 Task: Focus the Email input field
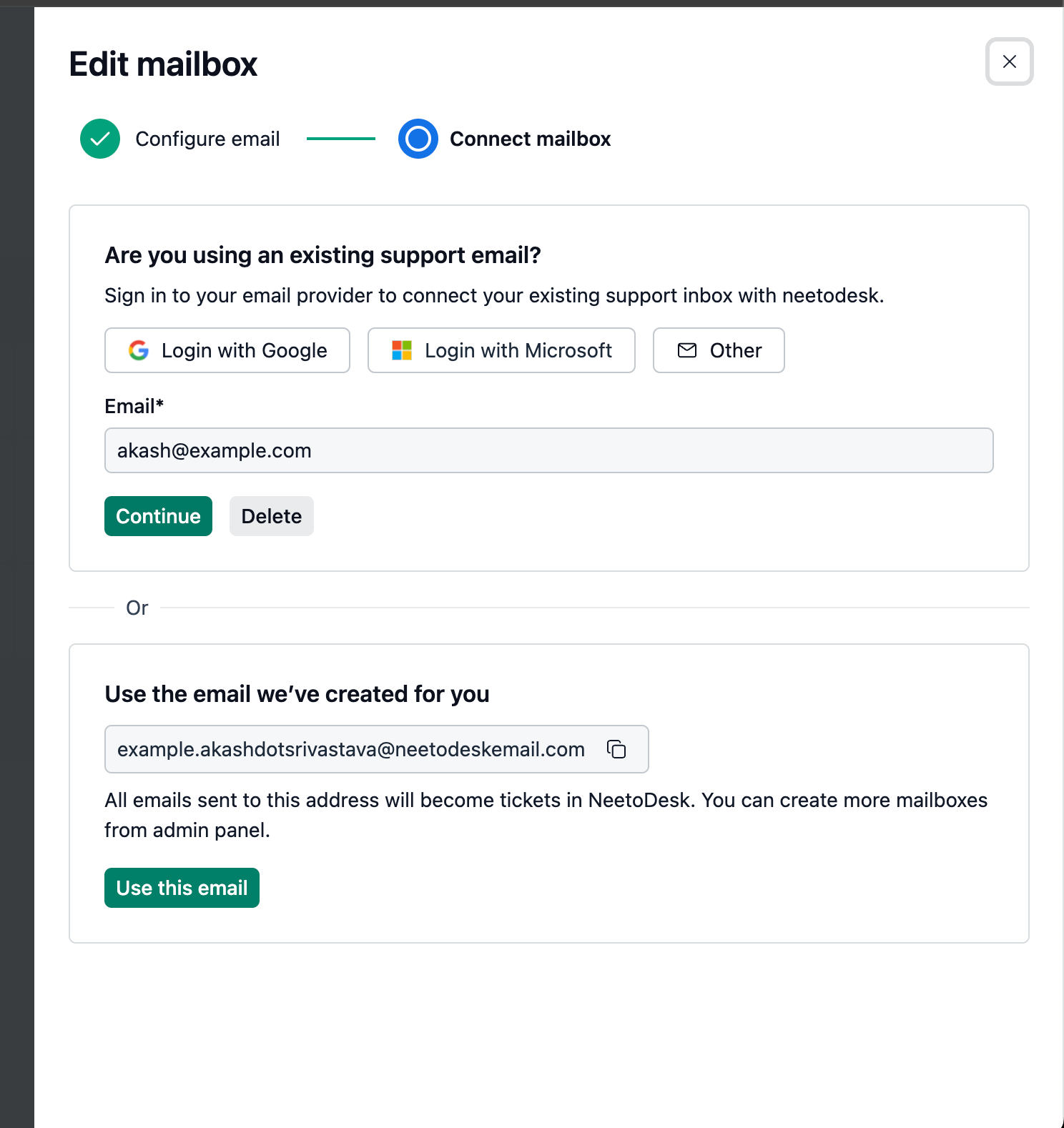pos(549,450)
